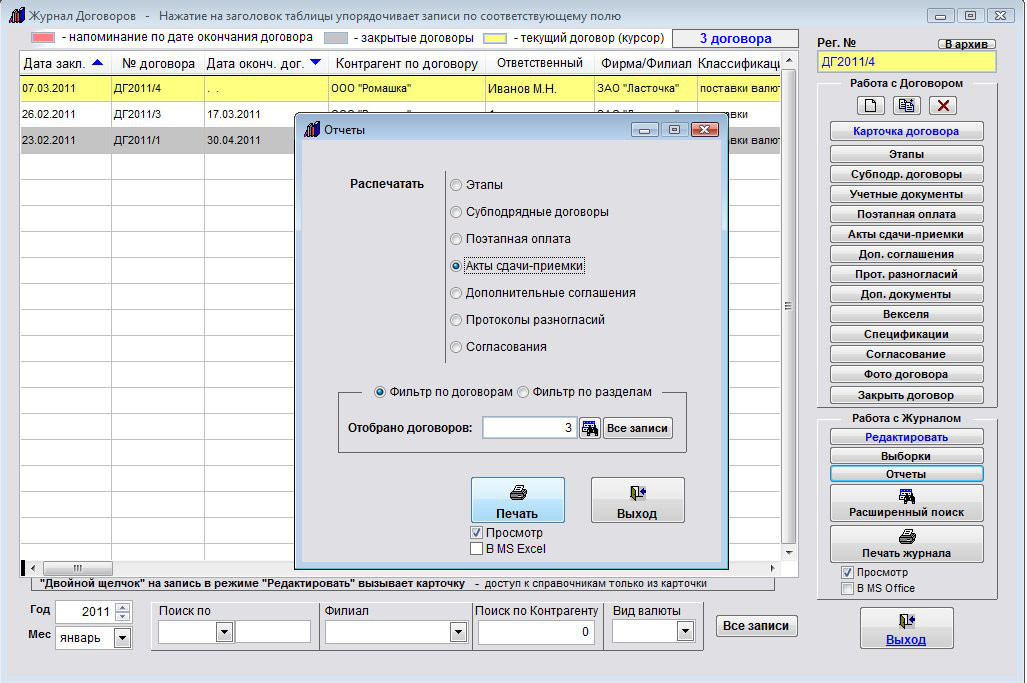Enable the В MS Office checkbox
The height and width of the screenshot is (683, 1027).
click(847, 589)
